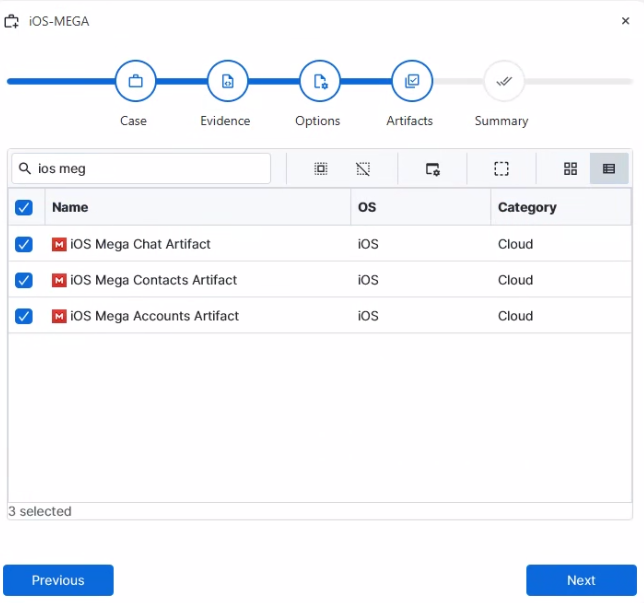
Task: Open the Options step icon
Action: (320, 81)
